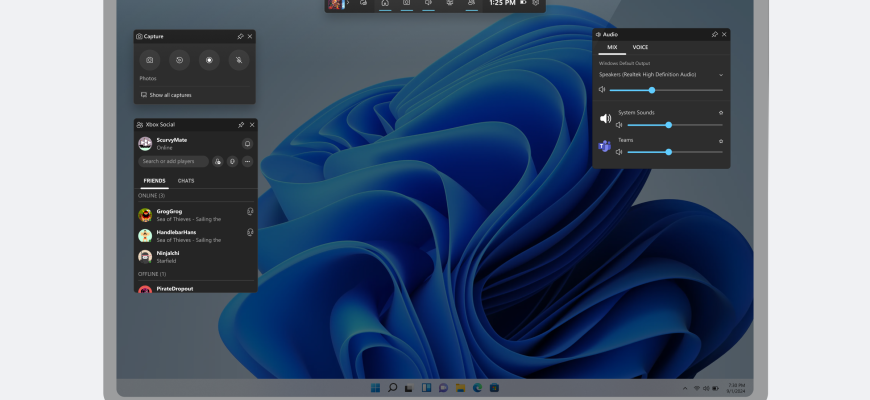Screen dimensions: 870x400
Task: Close the Capture widget
Action: pos(250,37)
